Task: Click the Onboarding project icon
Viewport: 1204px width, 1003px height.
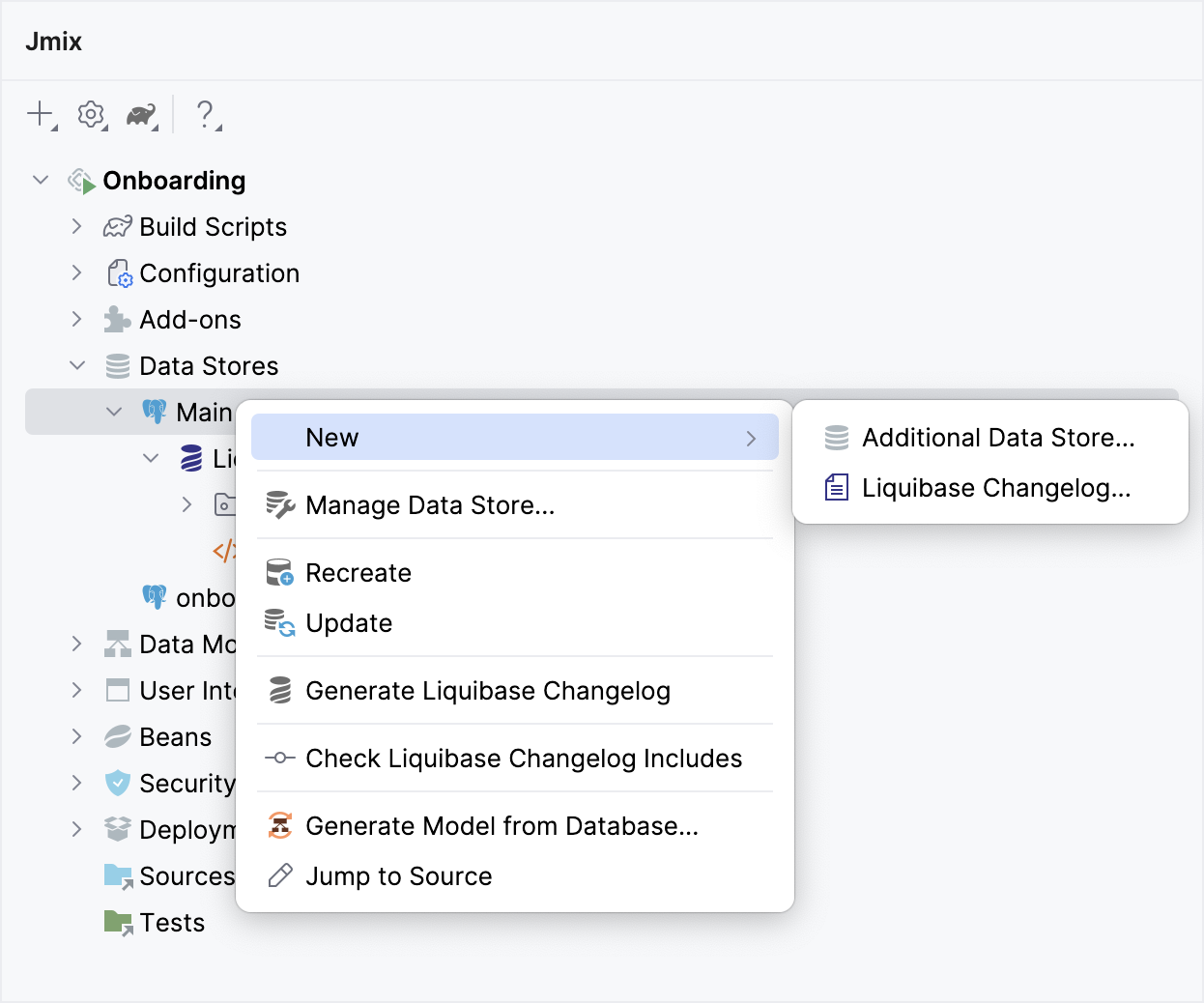Action: pyautogui.click(x=81, y=181)
